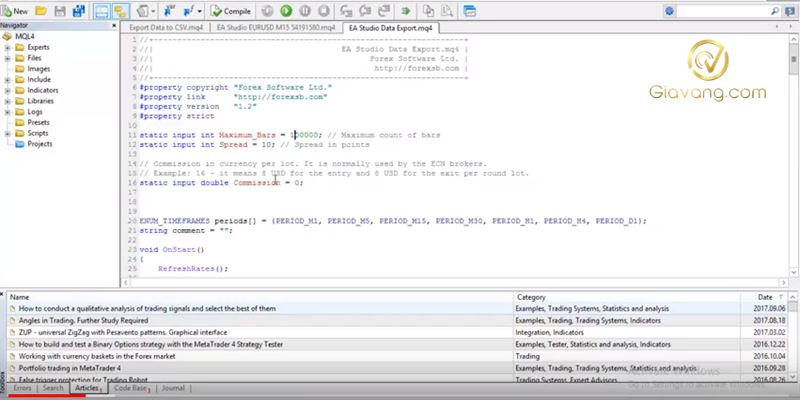Screen dimensions: 800x400
Task: Click the articles list vertical scrollbar
Action: [792, 339]
